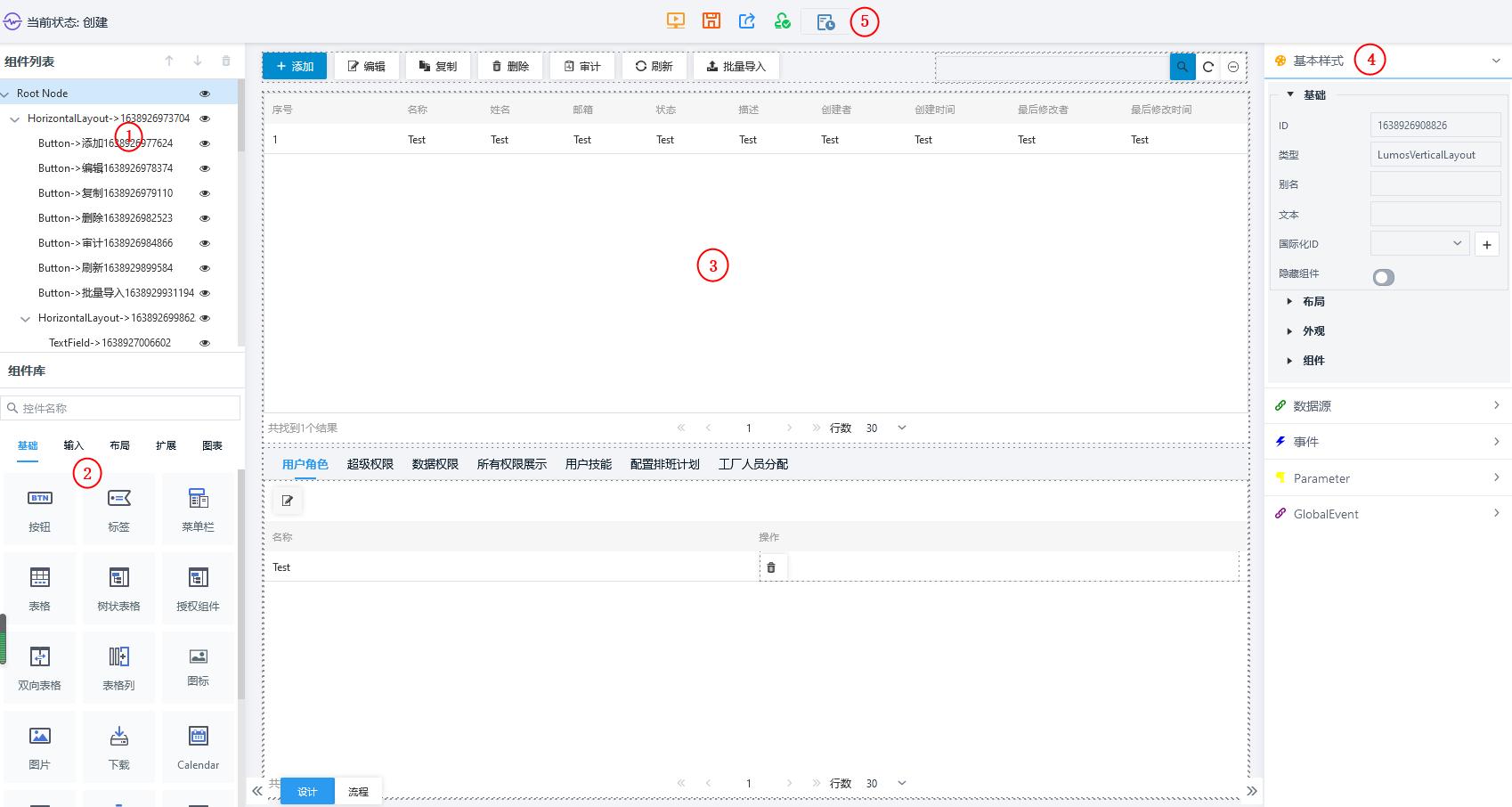This screenshot has width=1512, height=807.
Task: Toggle the 隐藏组件 switch
Action: (1384, 278)
